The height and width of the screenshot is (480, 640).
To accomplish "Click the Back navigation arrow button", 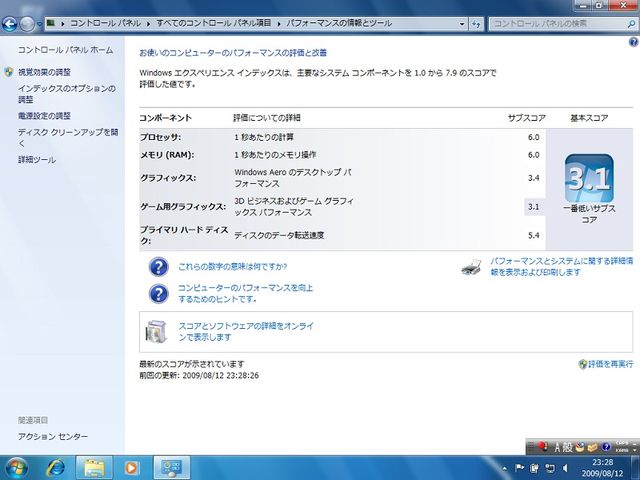I will 9,24.
